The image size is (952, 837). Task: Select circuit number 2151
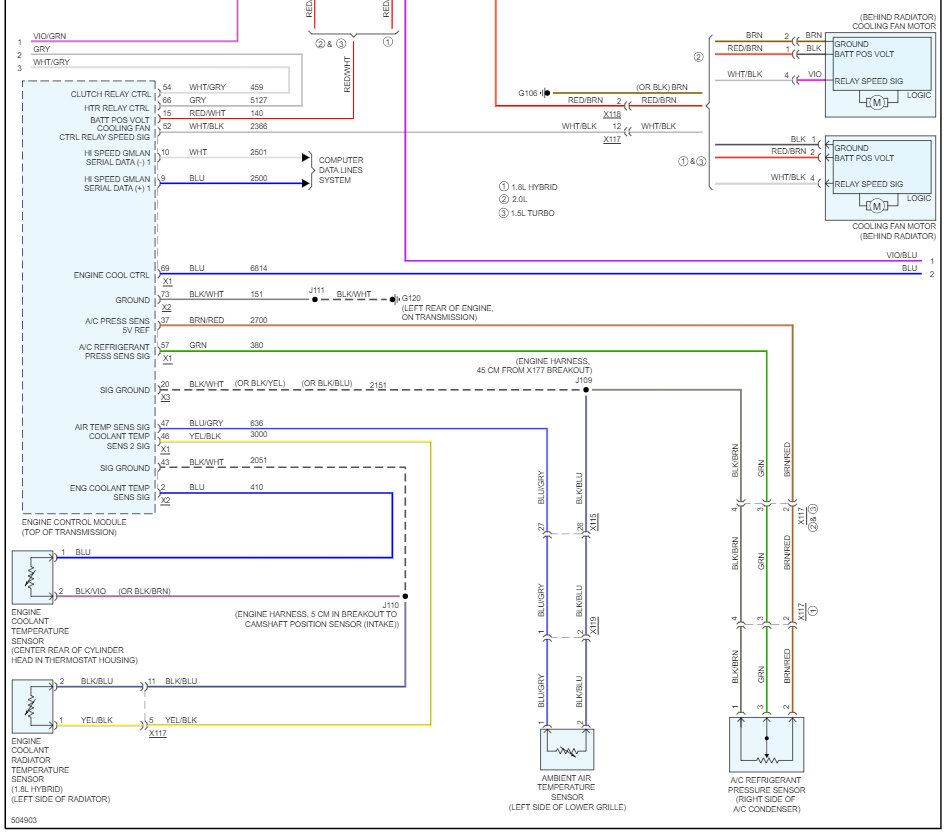pyautogui.click(x=378, y=385)
